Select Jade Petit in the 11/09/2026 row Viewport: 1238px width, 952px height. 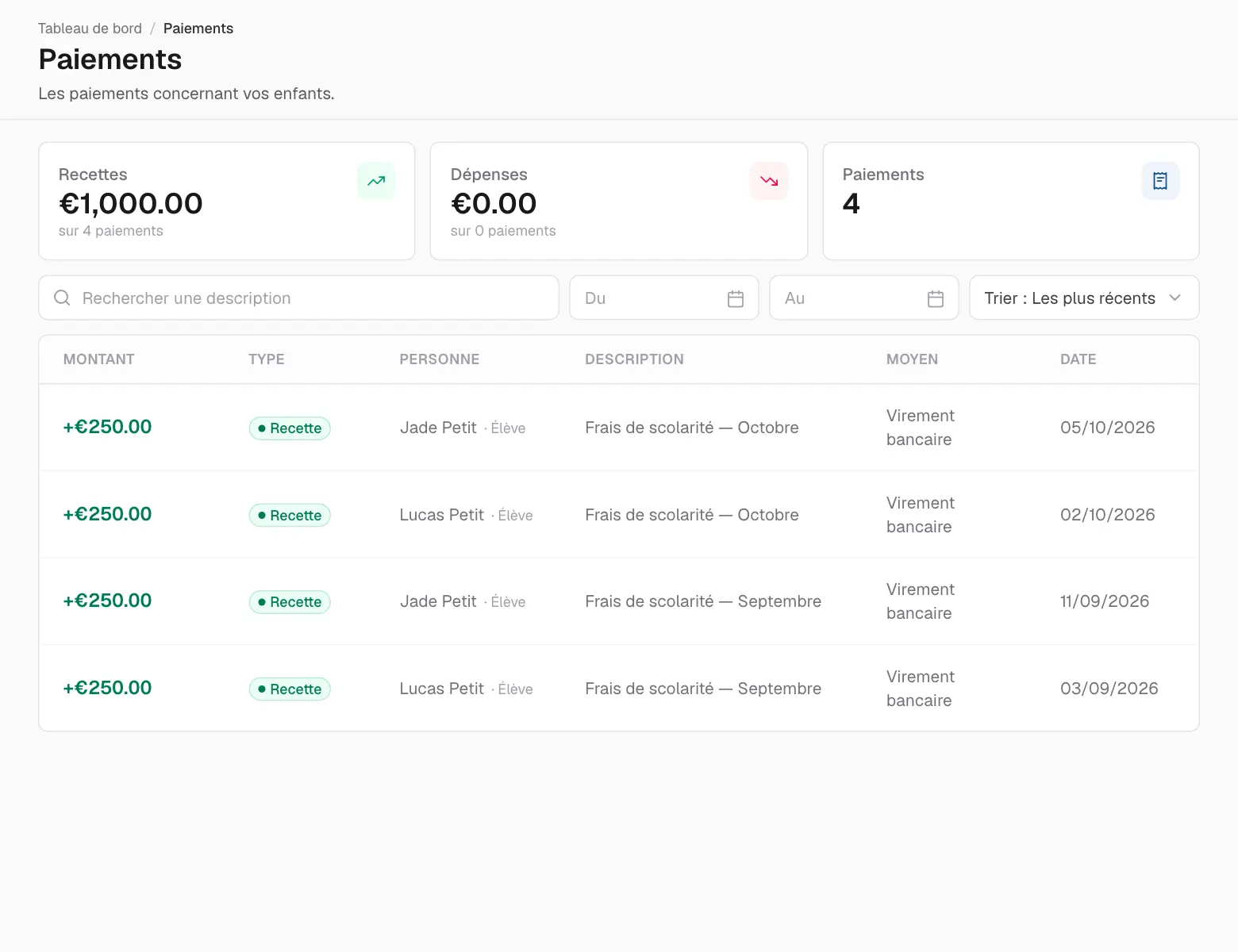[438, 601]
